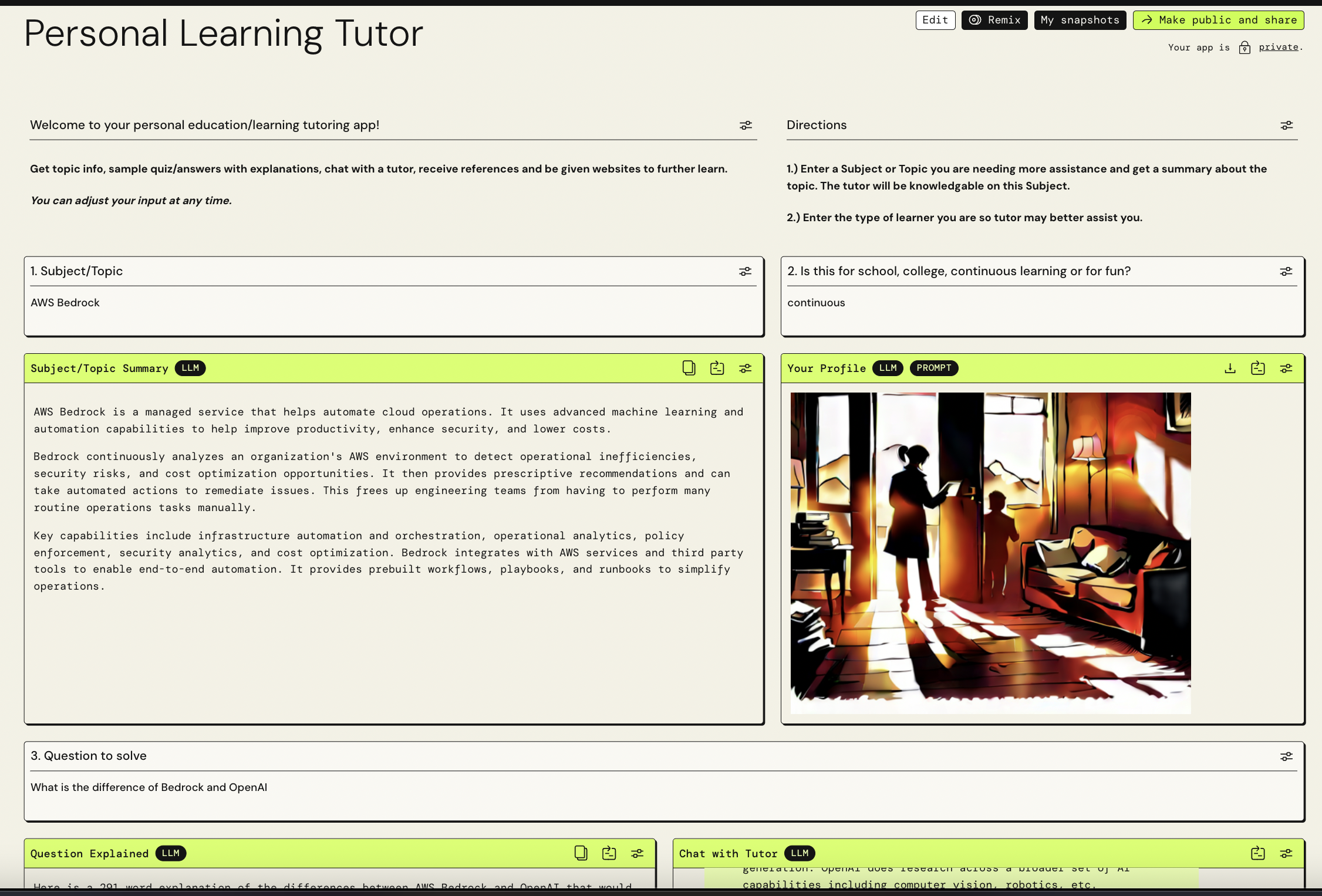
Task: Click the Remix button
Action: pos(994,20)
